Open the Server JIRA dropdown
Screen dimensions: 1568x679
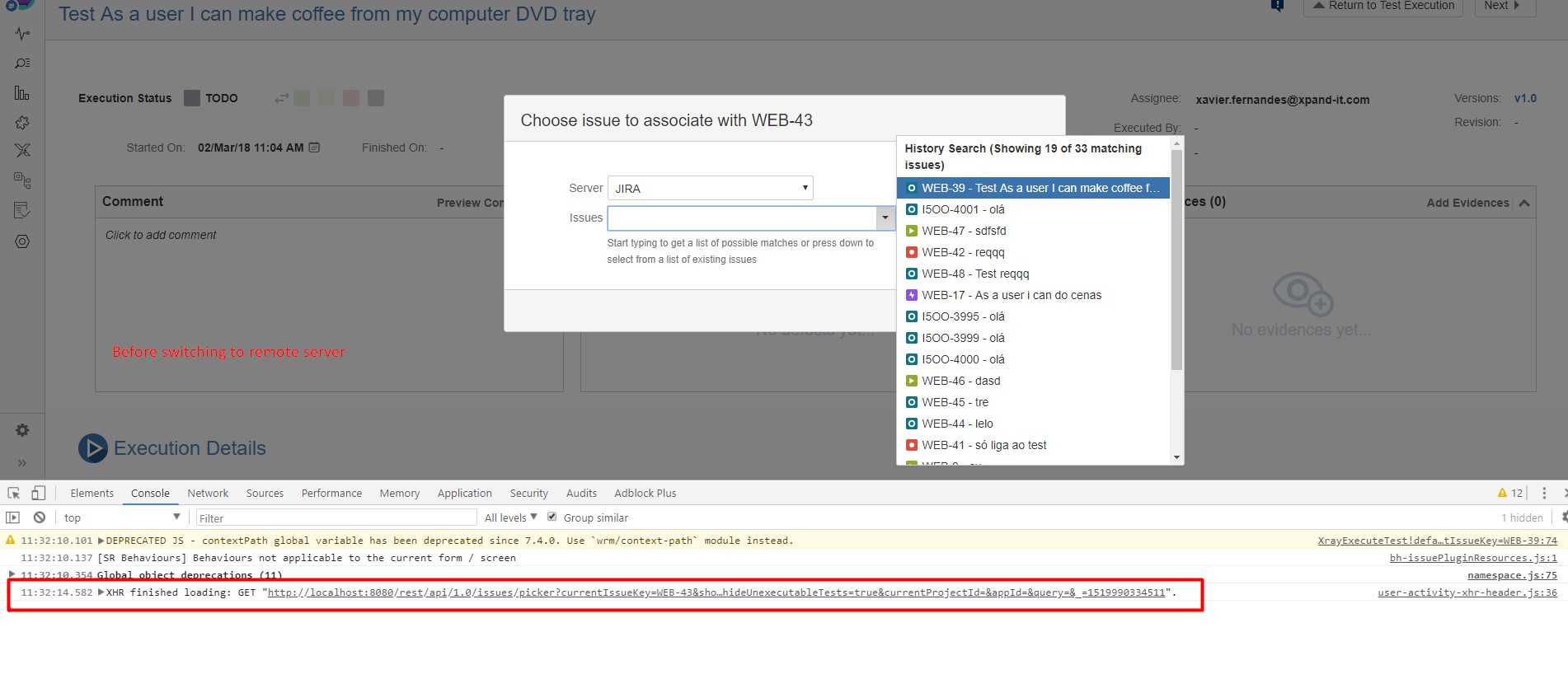pos(710,188)
